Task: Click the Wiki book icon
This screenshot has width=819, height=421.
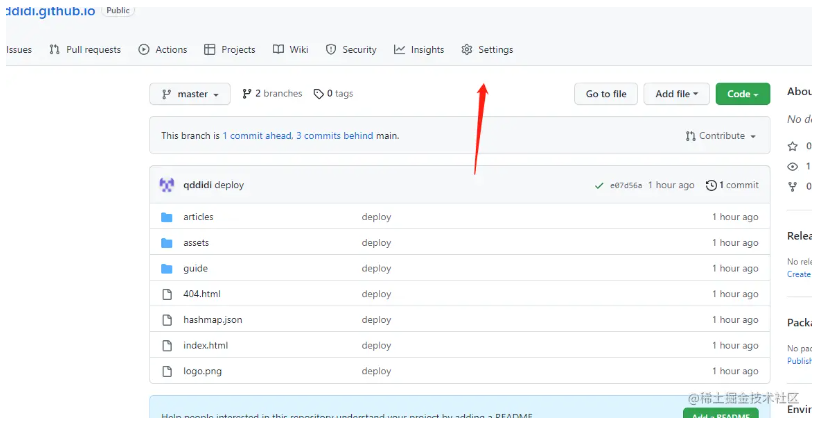Action: click(x=278, y=50)
